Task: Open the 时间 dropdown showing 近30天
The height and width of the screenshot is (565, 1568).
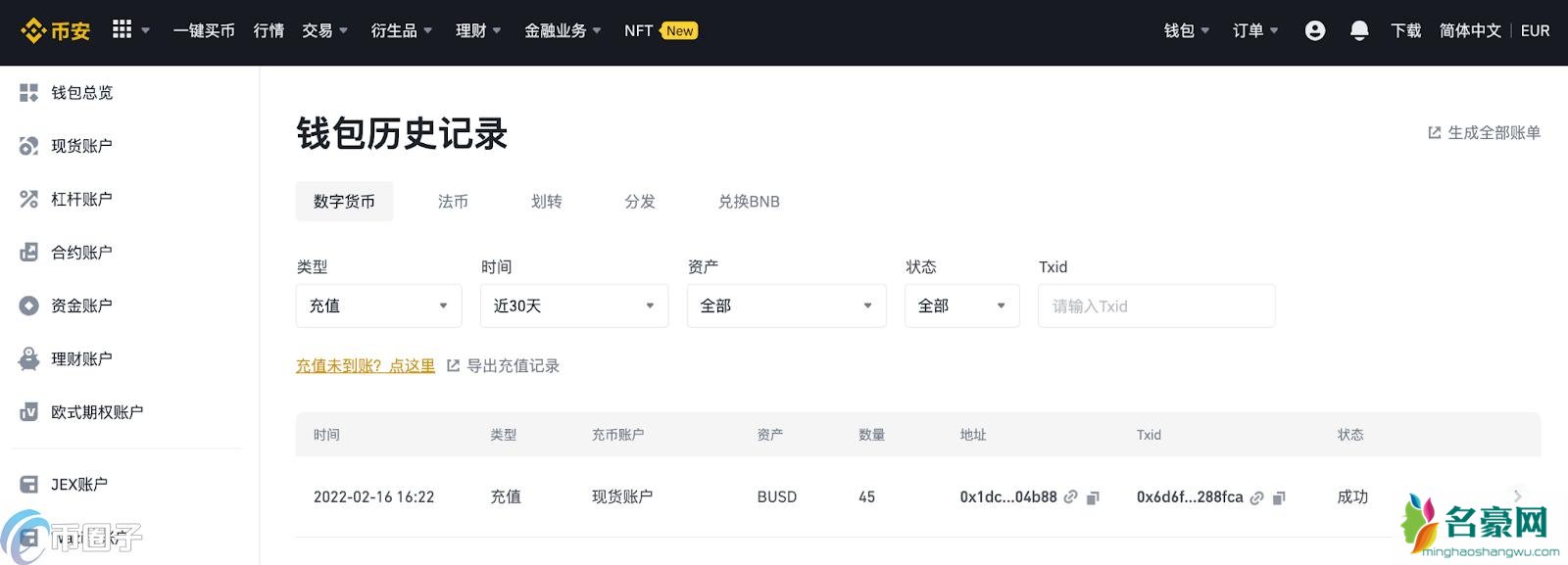Action: [574, 306]
